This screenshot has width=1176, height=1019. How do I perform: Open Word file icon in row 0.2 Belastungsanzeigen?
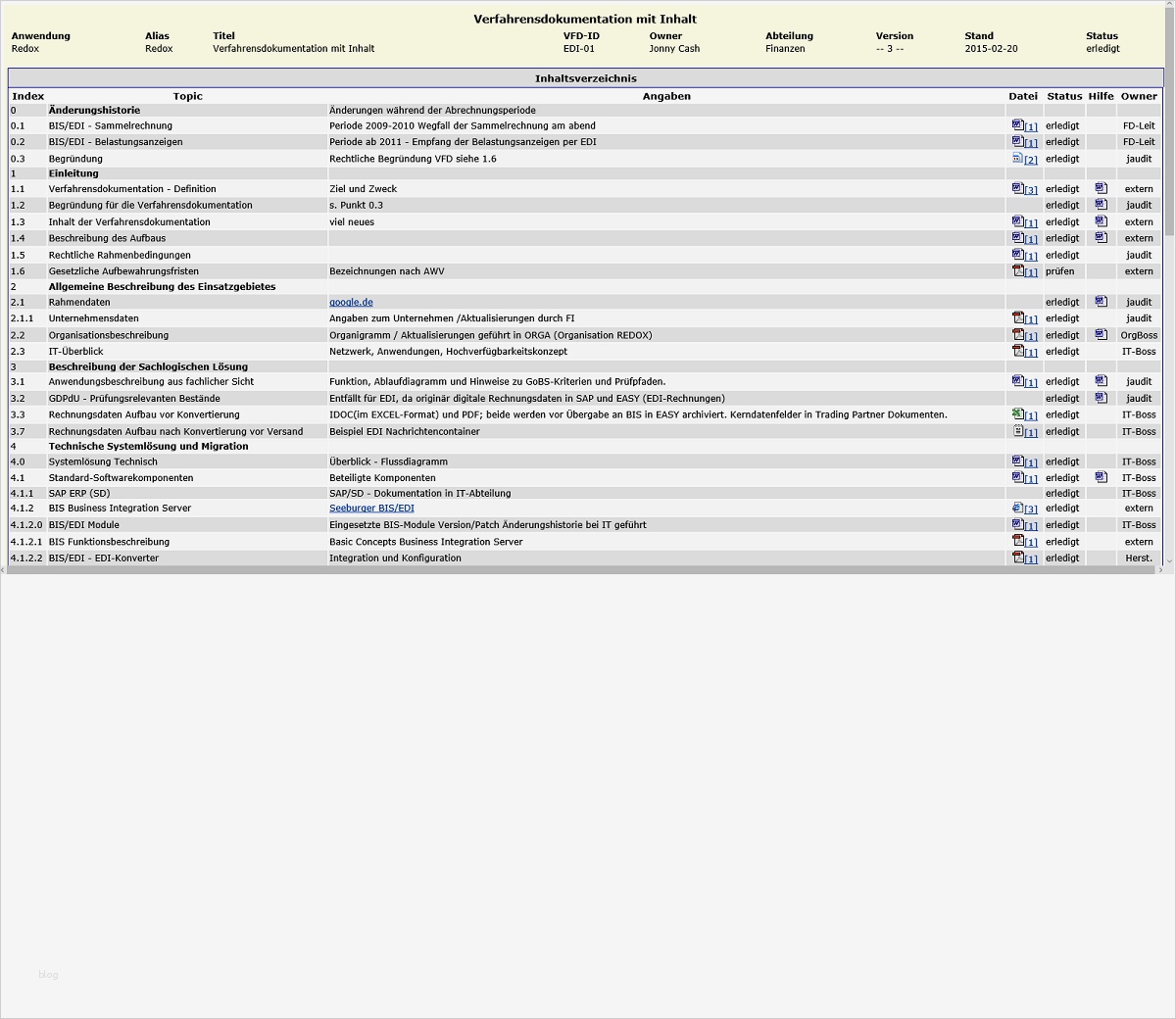[x=1017, y=141]
